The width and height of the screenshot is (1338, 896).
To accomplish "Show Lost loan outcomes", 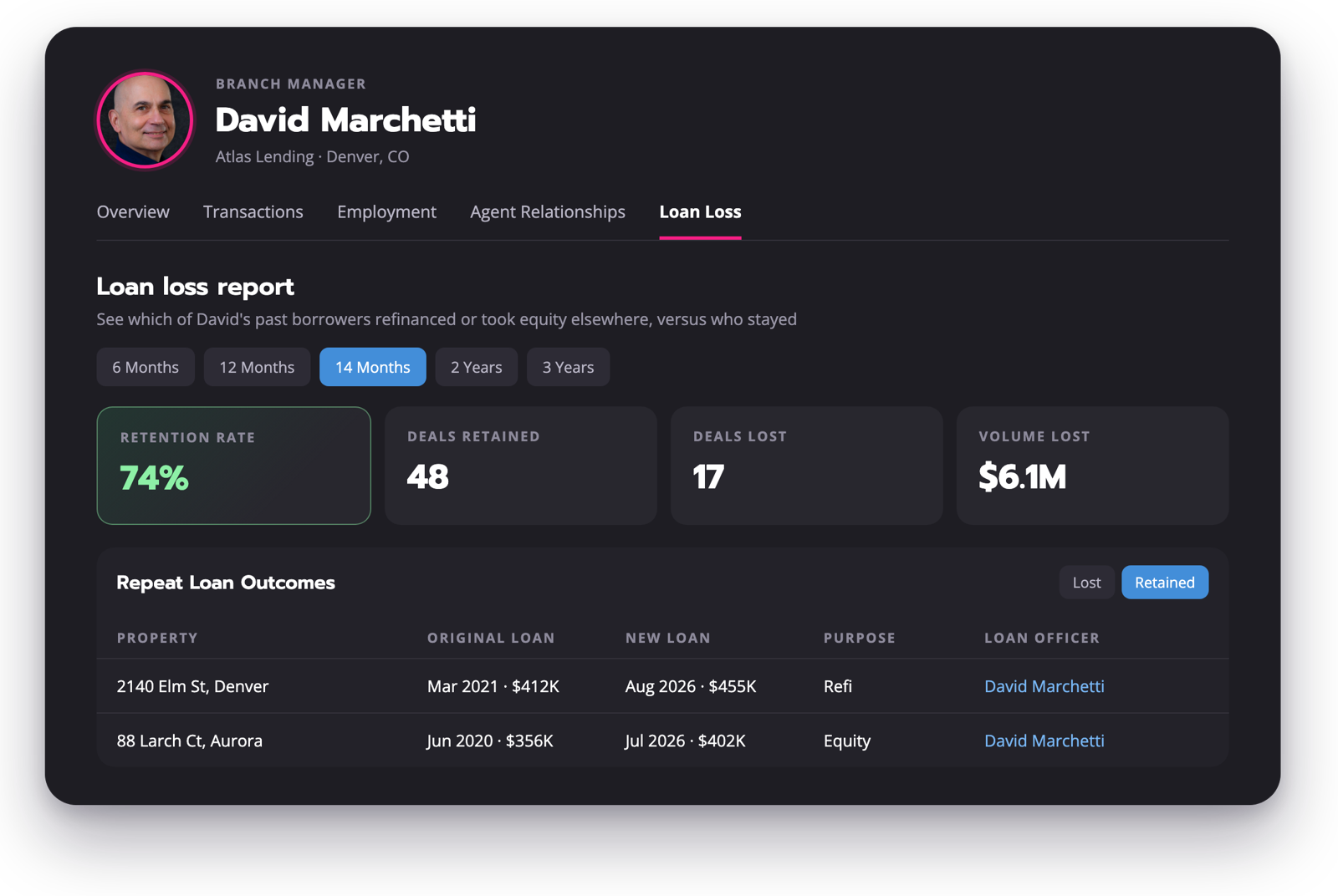I will tap(1087, 583).
